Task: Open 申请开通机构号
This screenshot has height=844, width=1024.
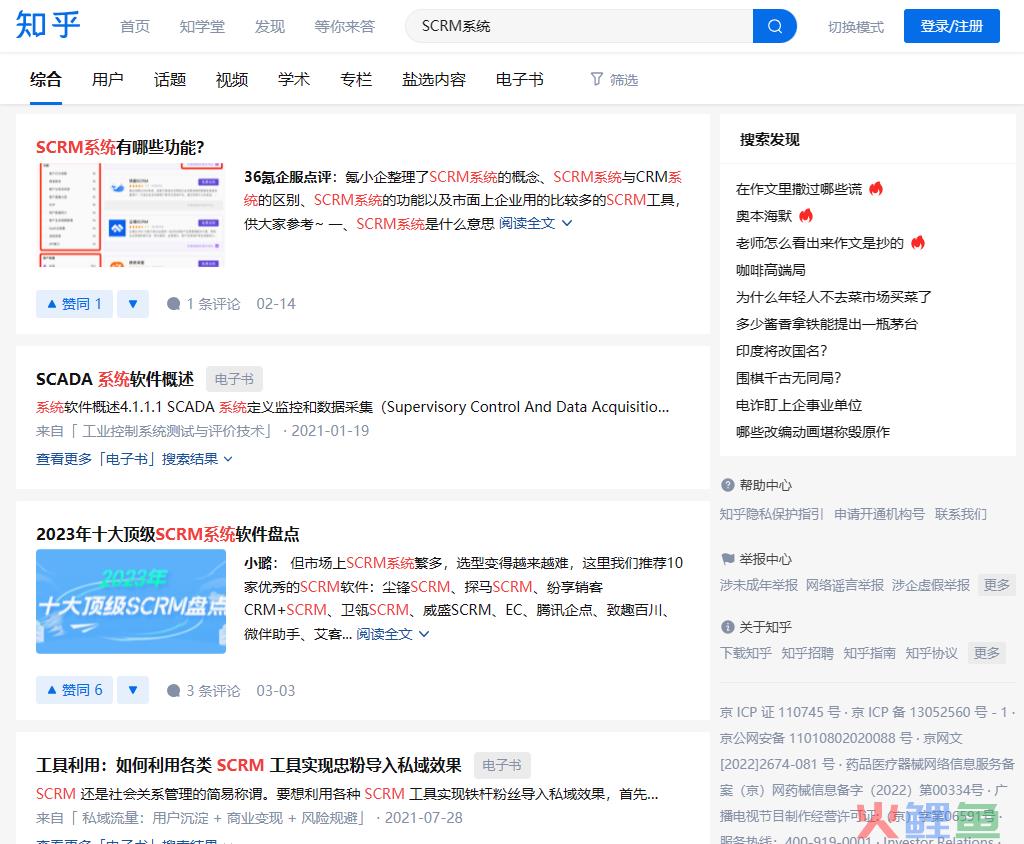Action: (x=880, y=514)
